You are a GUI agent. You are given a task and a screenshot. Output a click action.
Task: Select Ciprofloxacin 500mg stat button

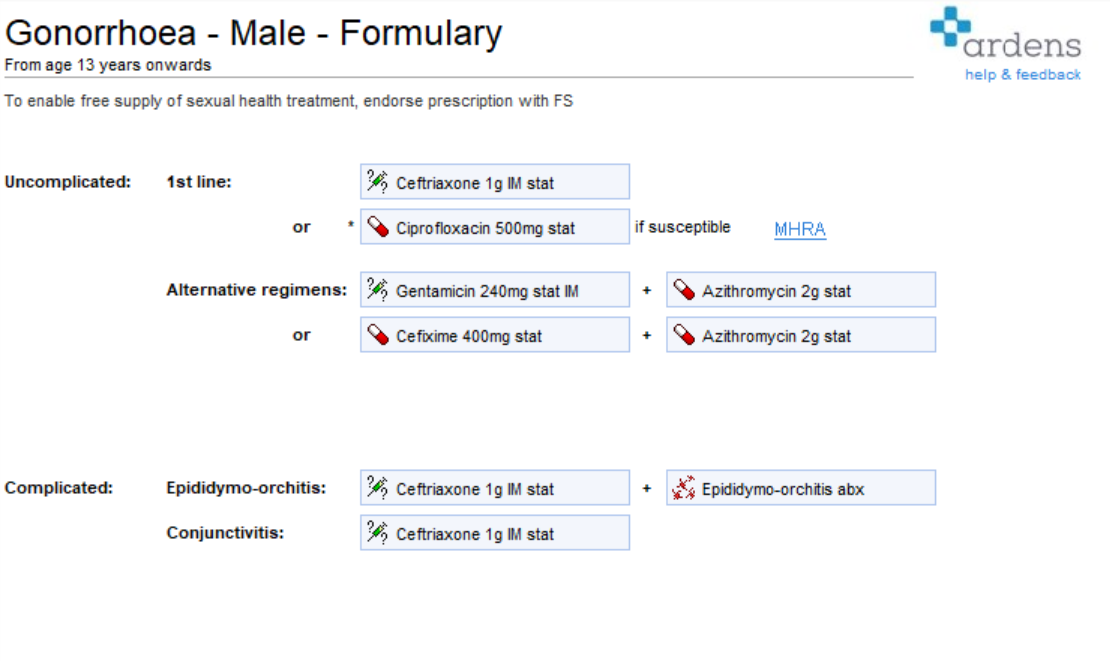[x=495, y=227]
